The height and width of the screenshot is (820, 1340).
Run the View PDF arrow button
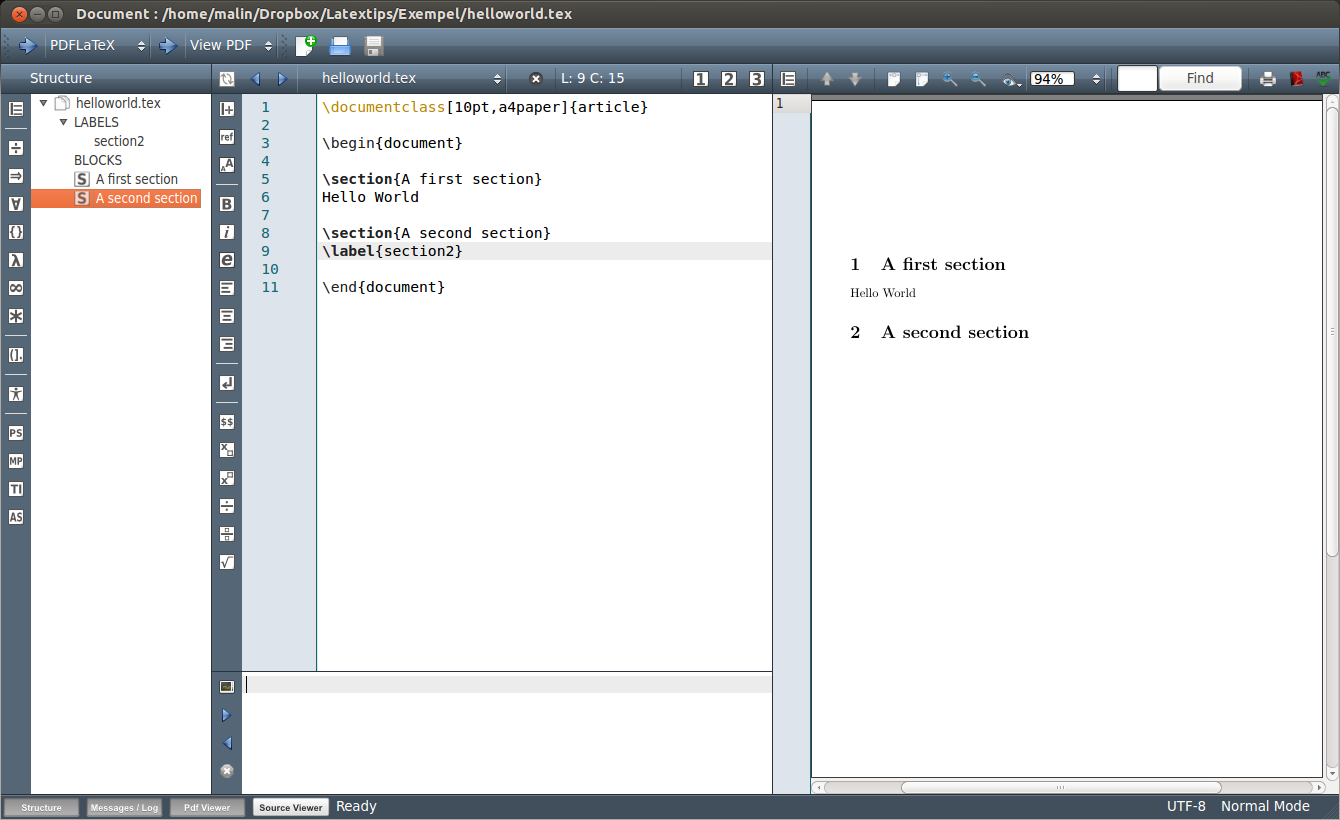(x=168, y=45)
